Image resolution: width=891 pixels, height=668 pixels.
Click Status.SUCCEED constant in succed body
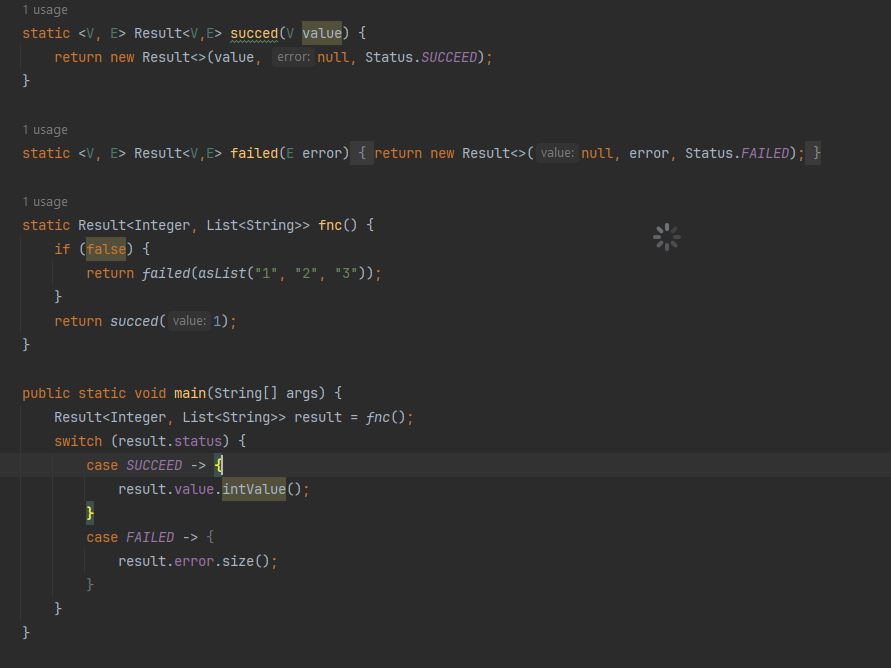point(449,57)
